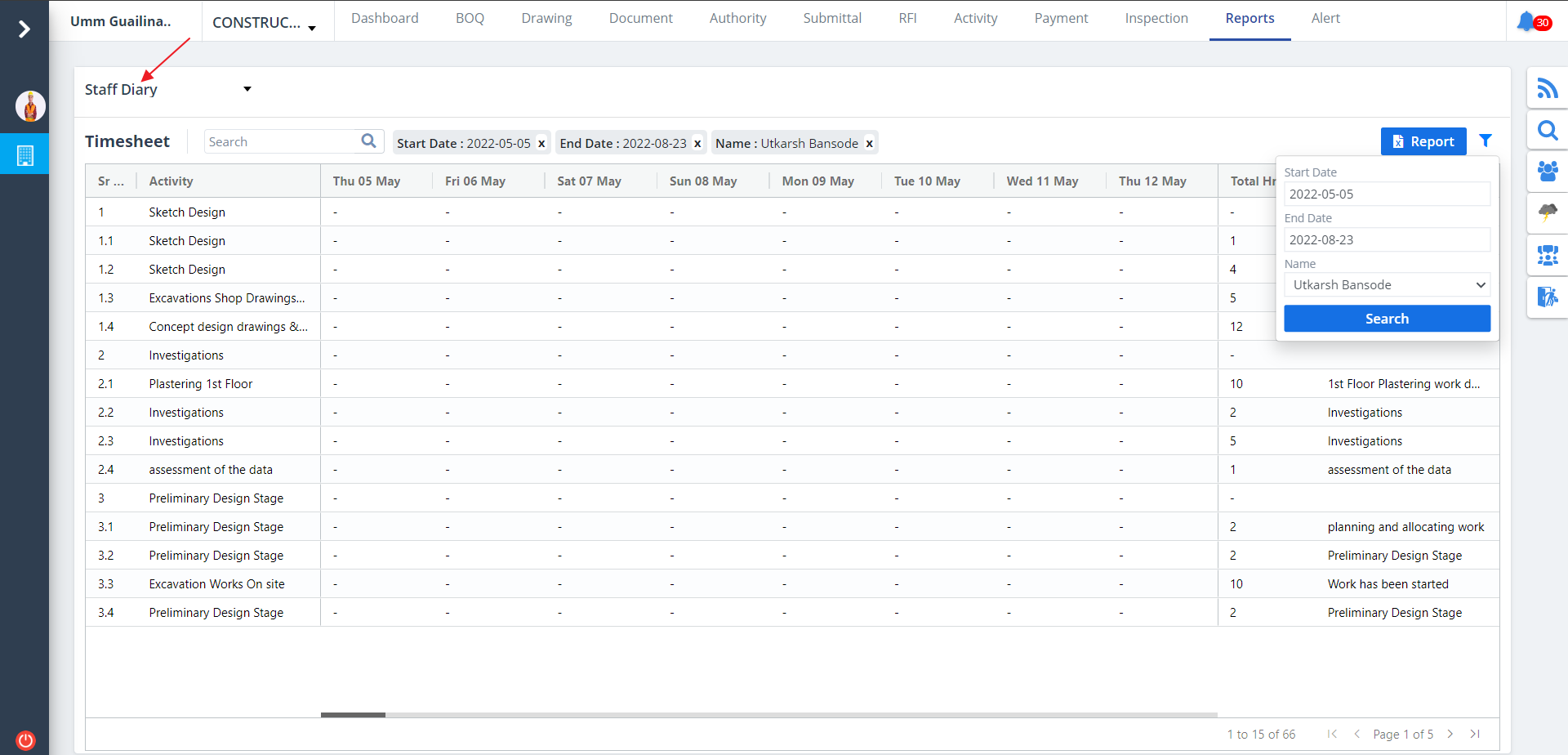Open the RSS feed icon panel
Image resolution: width=1568 pixels, height=755 pixels.
(x=1547, y=88)
